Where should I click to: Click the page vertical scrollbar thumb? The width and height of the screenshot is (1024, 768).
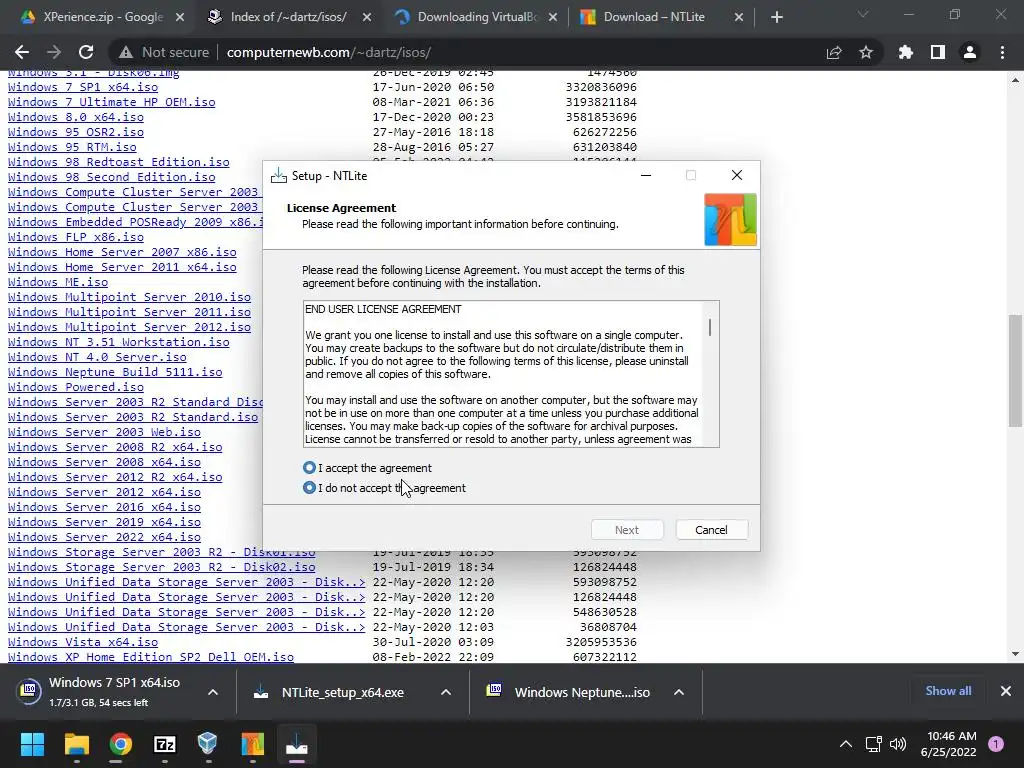[x=1015, y=370]
